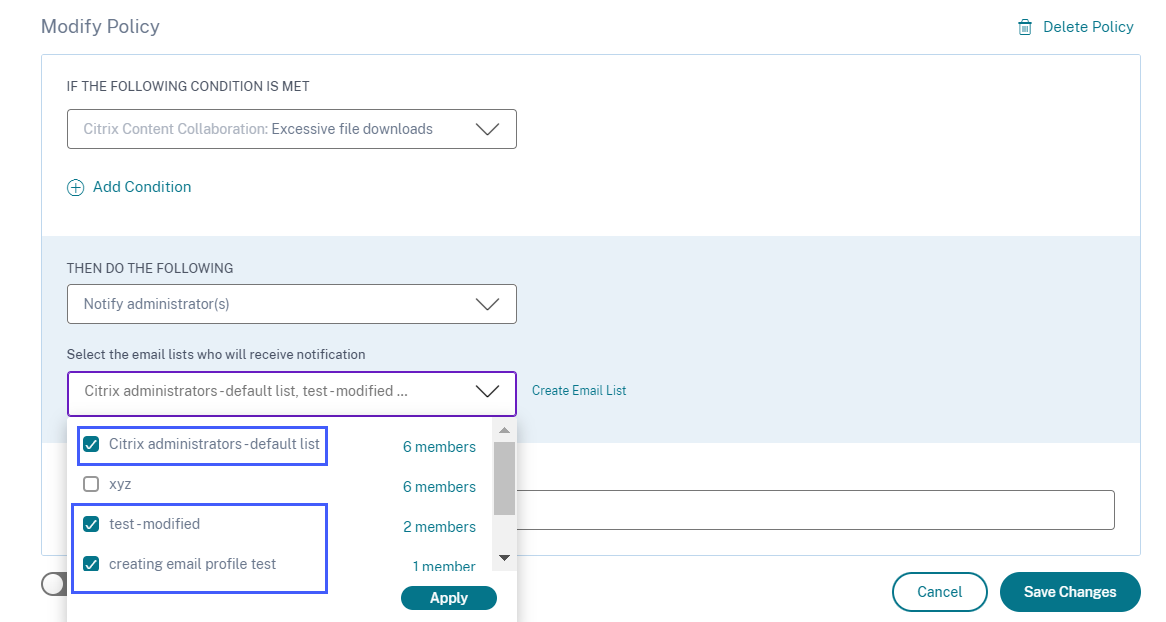Screen dimensions: 1166x622
Task: View 6 members of Citrix administrators list
Action: tap(439, 447)
